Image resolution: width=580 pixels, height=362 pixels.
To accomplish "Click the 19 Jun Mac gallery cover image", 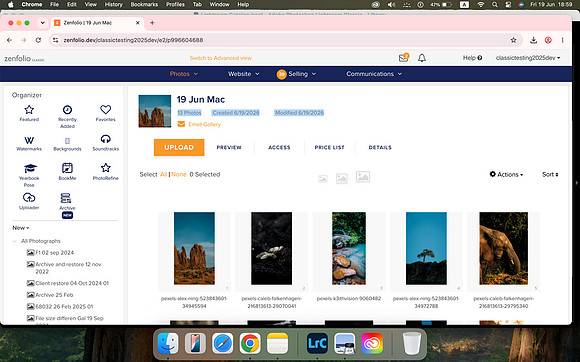I will (x=155, y=111).
